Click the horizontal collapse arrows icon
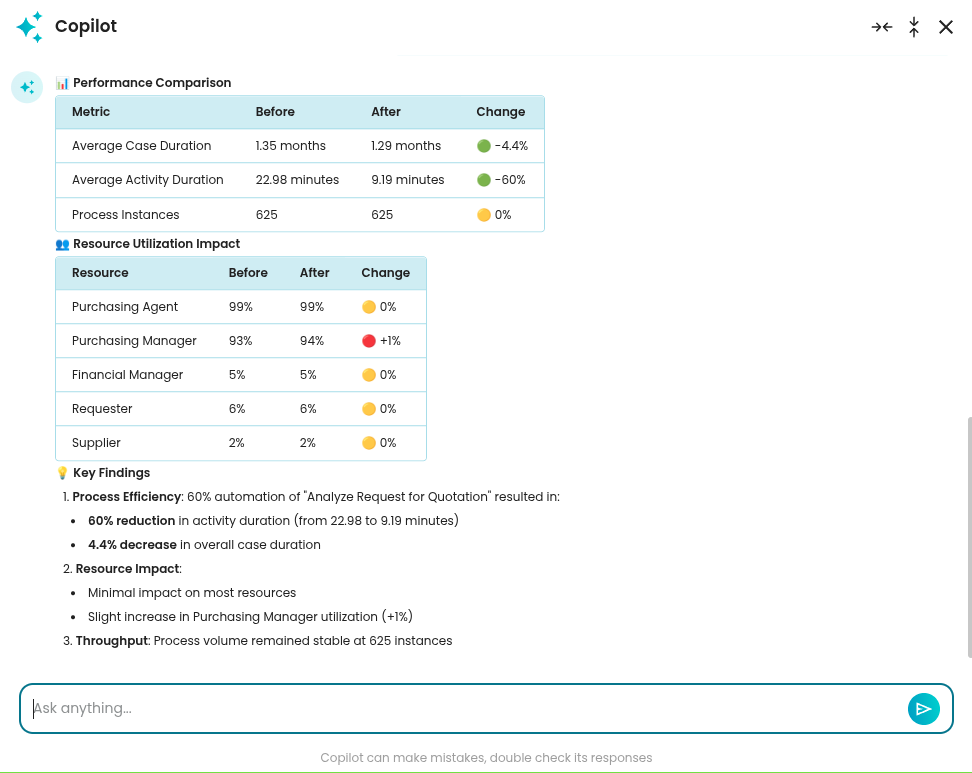 pyautogui.click(x=881, y=27)
